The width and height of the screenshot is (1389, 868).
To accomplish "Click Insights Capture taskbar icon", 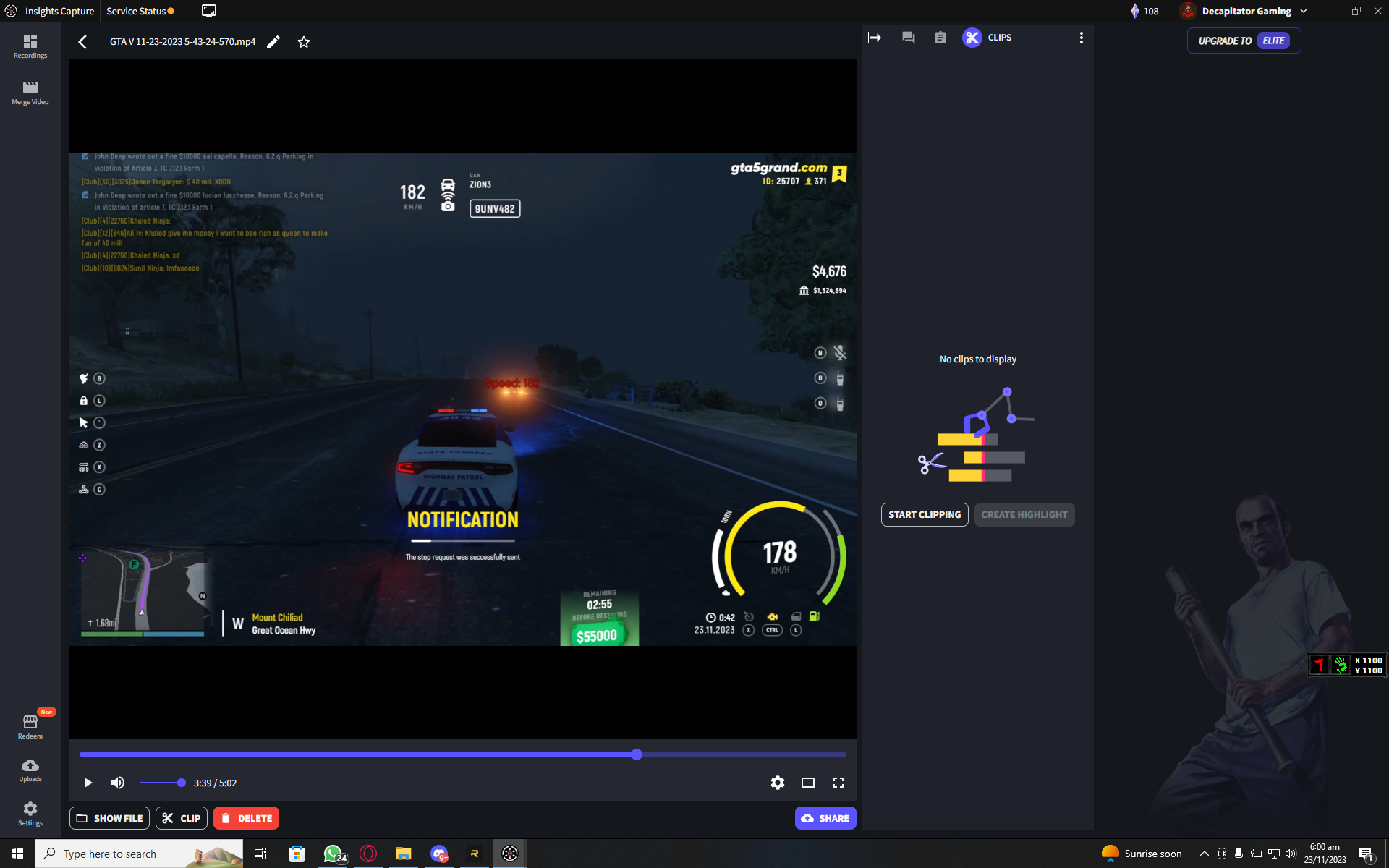I will 510,854.
